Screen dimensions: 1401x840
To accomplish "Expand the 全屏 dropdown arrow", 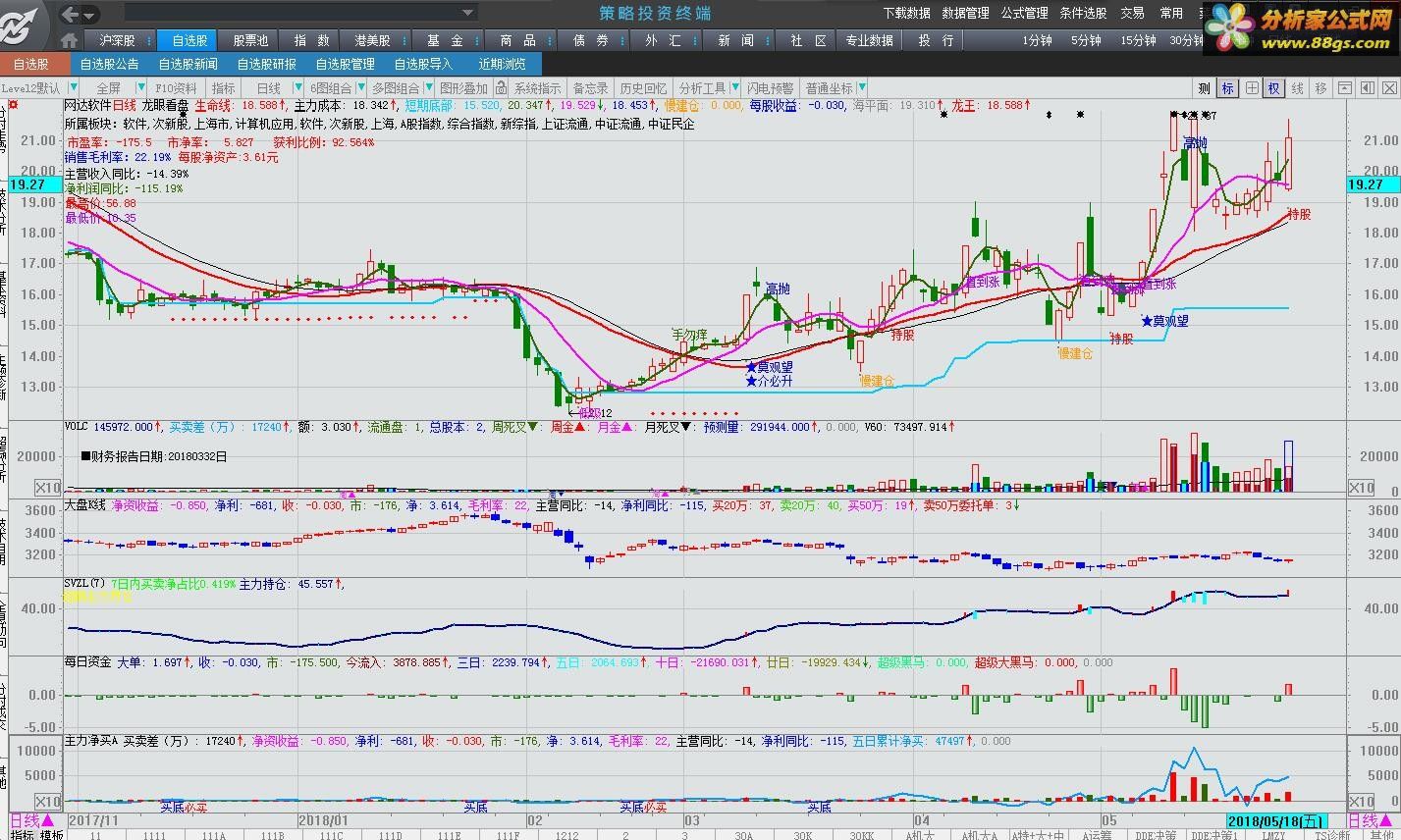I will 140,88.
